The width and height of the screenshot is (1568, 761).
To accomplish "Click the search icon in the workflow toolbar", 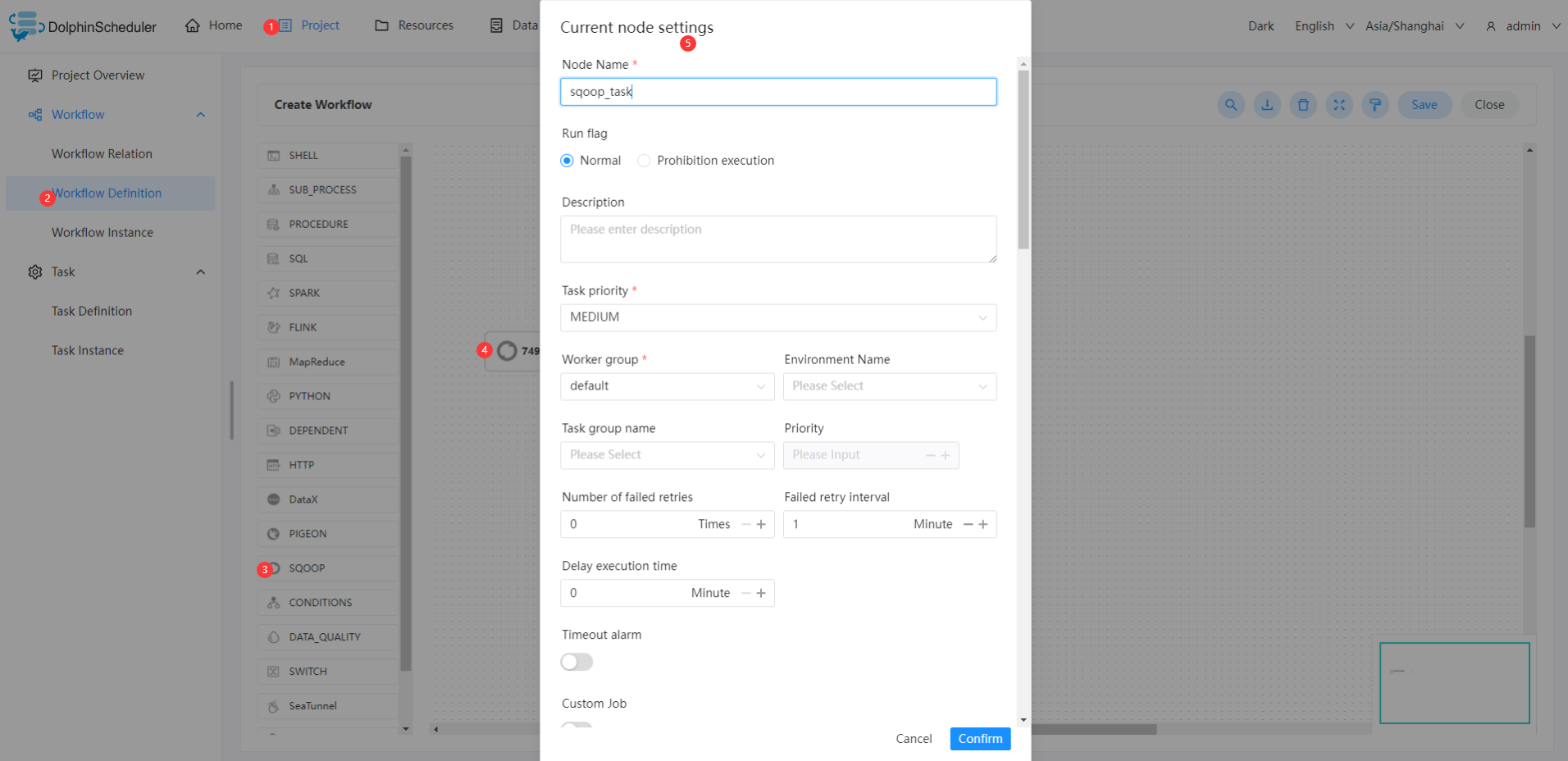I will pyautogui.click(x=1231, y=105).
